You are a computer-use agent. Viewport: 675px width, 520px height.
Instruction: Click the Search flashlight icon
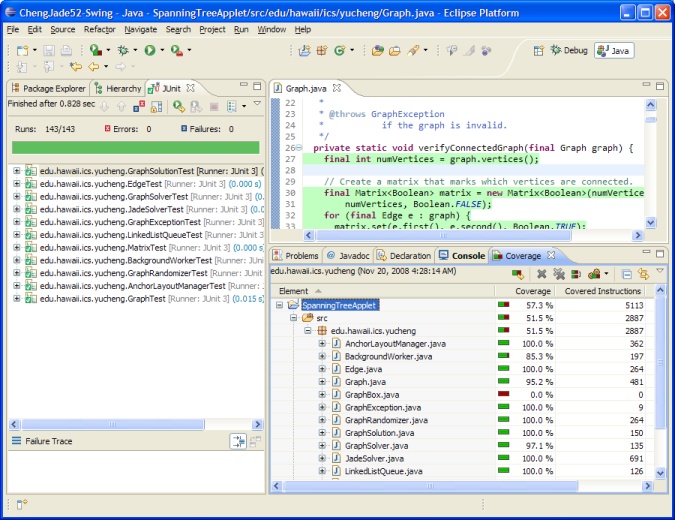point(413,51)
